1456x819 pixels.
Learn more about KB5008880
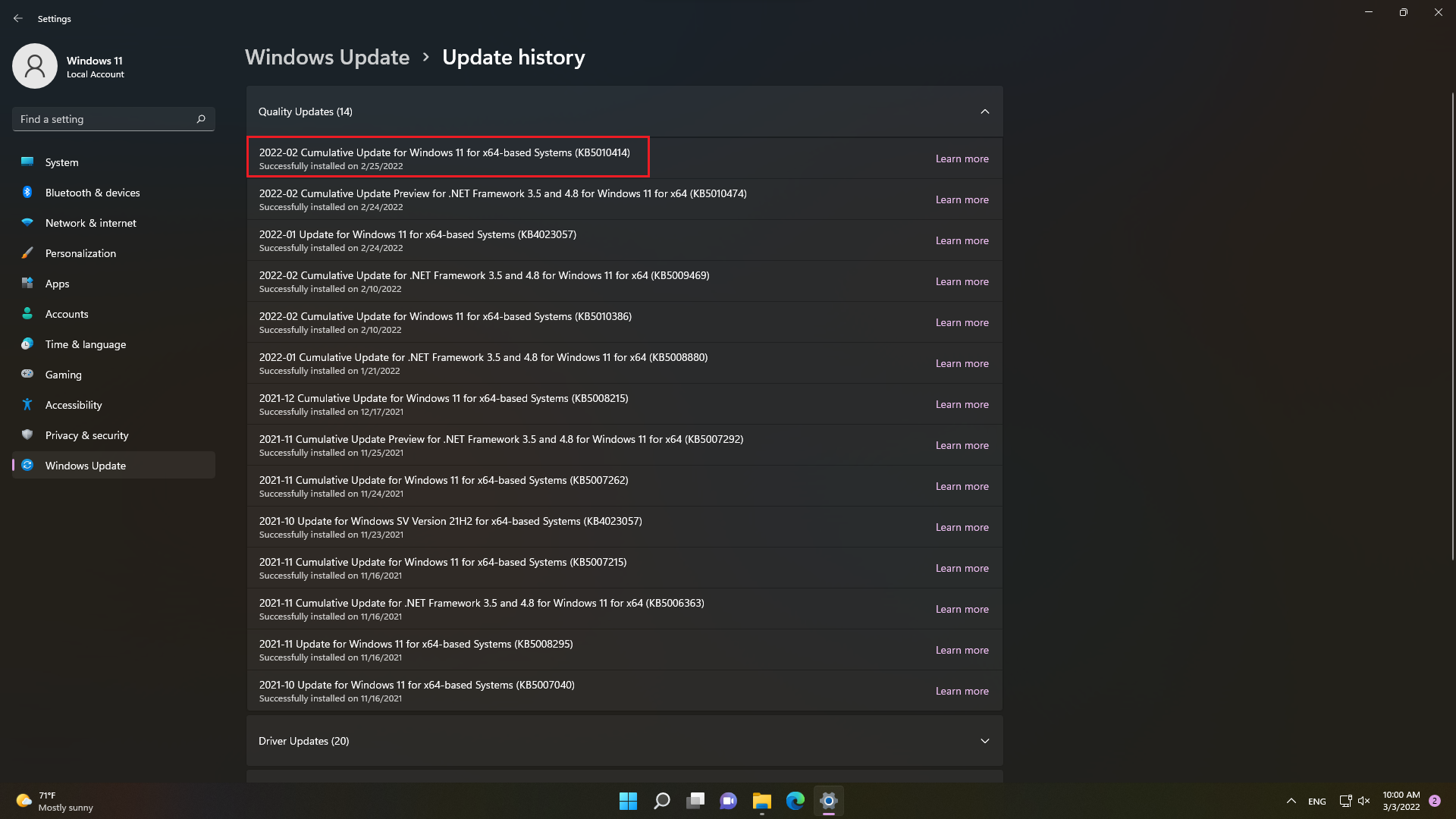[962, 363]
